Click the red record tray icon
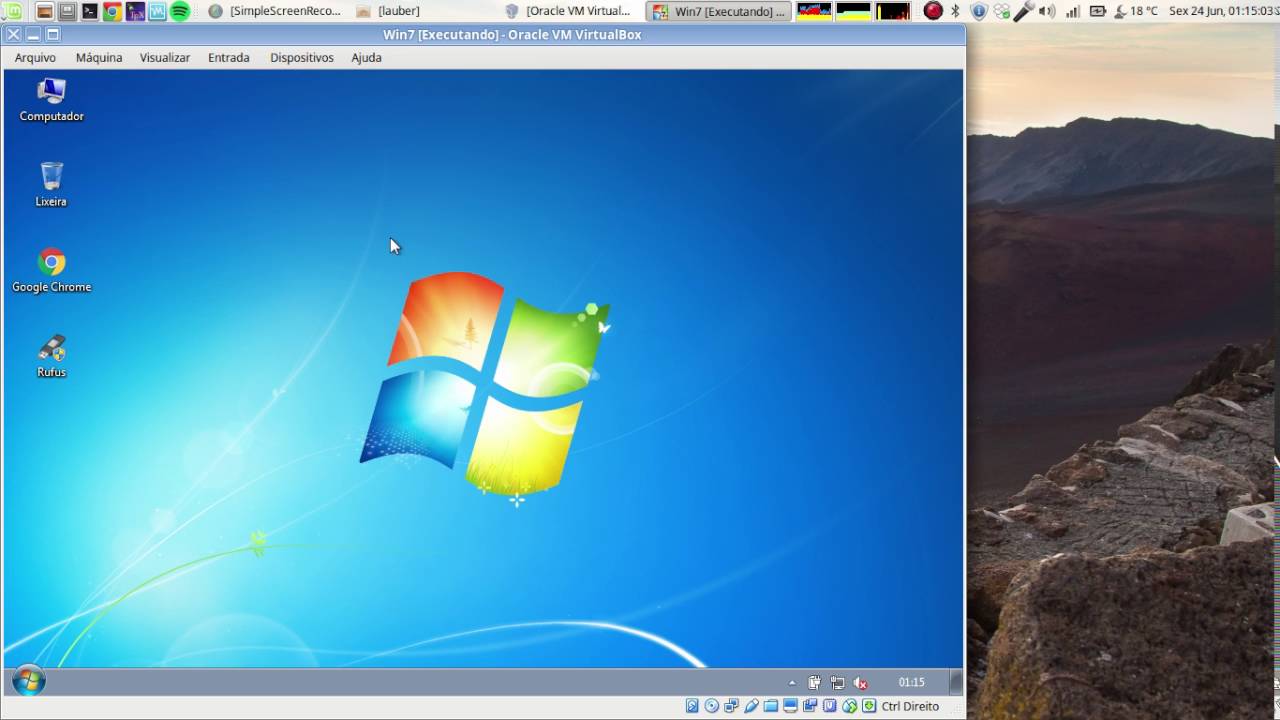 [x=933, y=12]
